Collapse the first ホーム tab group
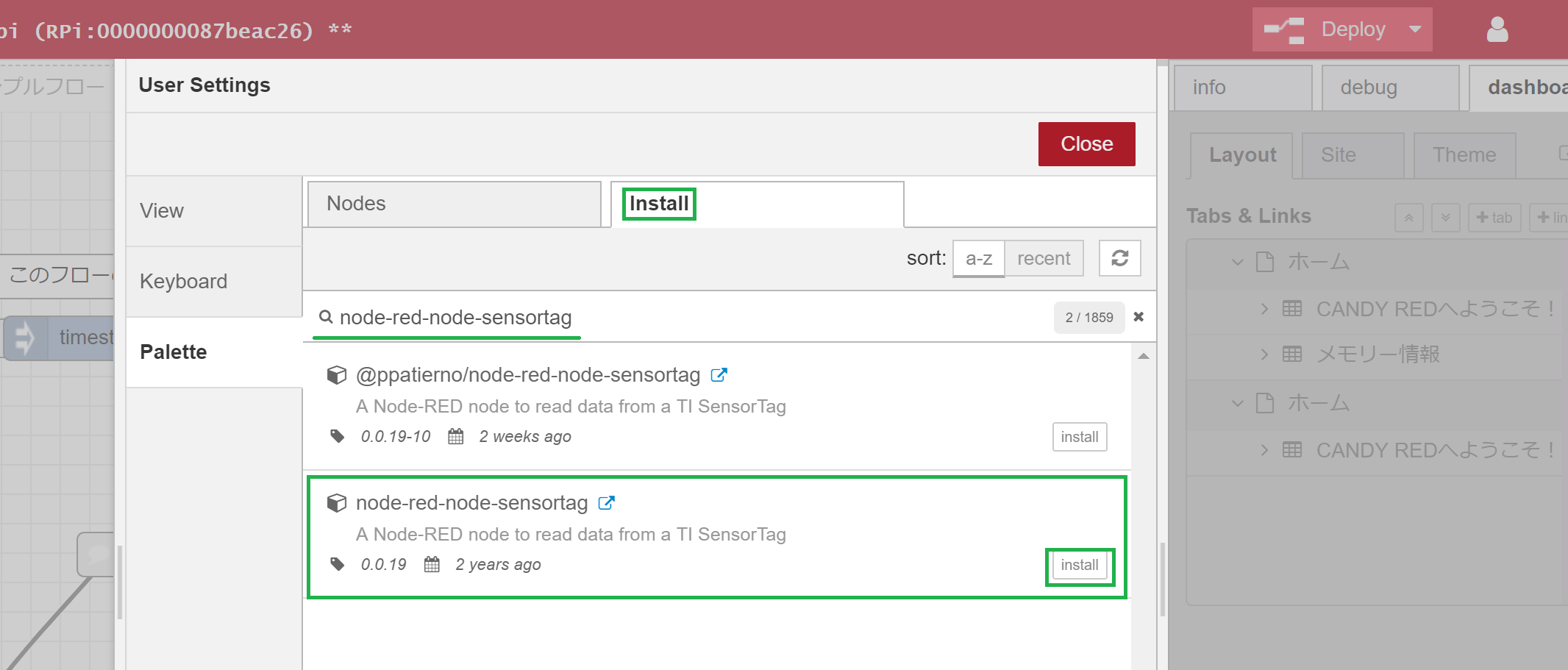This screenshot has width=1568, height=670. pyautogui.click(x=1238, y=262)
